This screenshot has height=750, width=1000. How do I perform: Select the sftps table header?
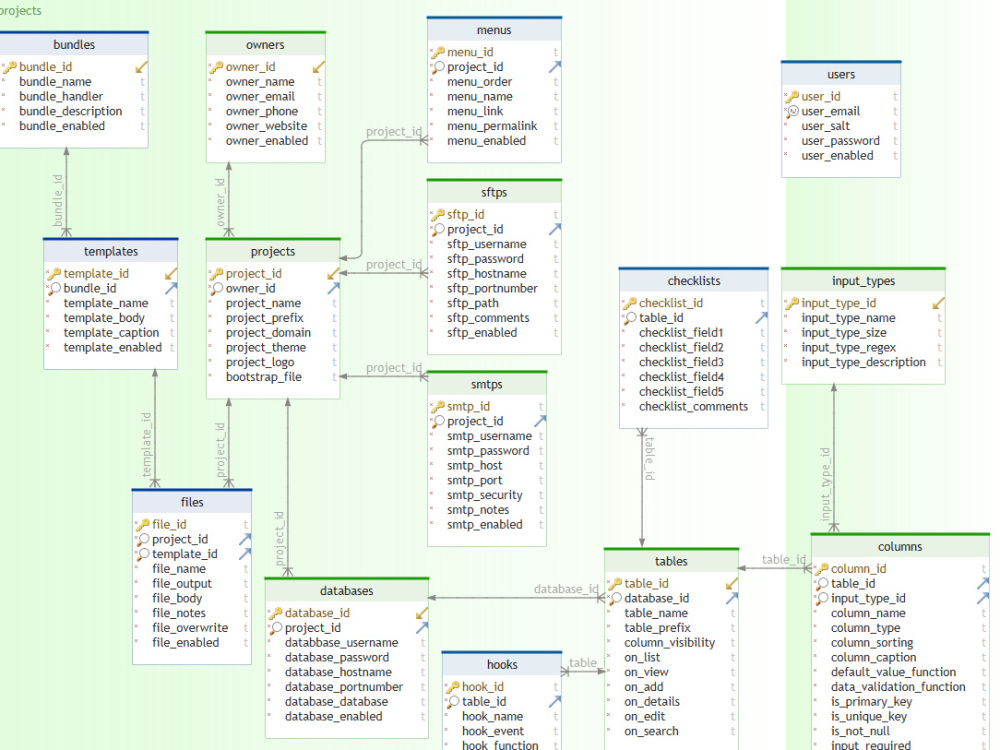coord(494,191)
